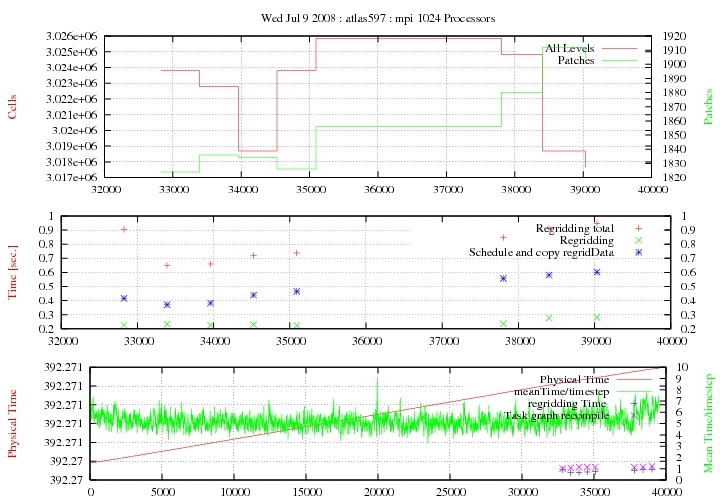Click the 'Regridding total' legend label
This screenshot has width=720, height=504.
(574, 228)
